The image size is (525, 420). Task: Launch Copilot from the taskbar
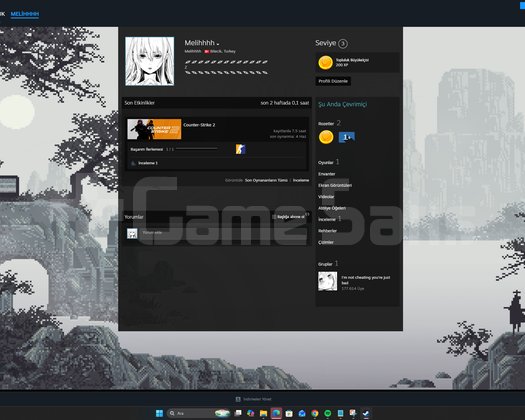point(250,413)
